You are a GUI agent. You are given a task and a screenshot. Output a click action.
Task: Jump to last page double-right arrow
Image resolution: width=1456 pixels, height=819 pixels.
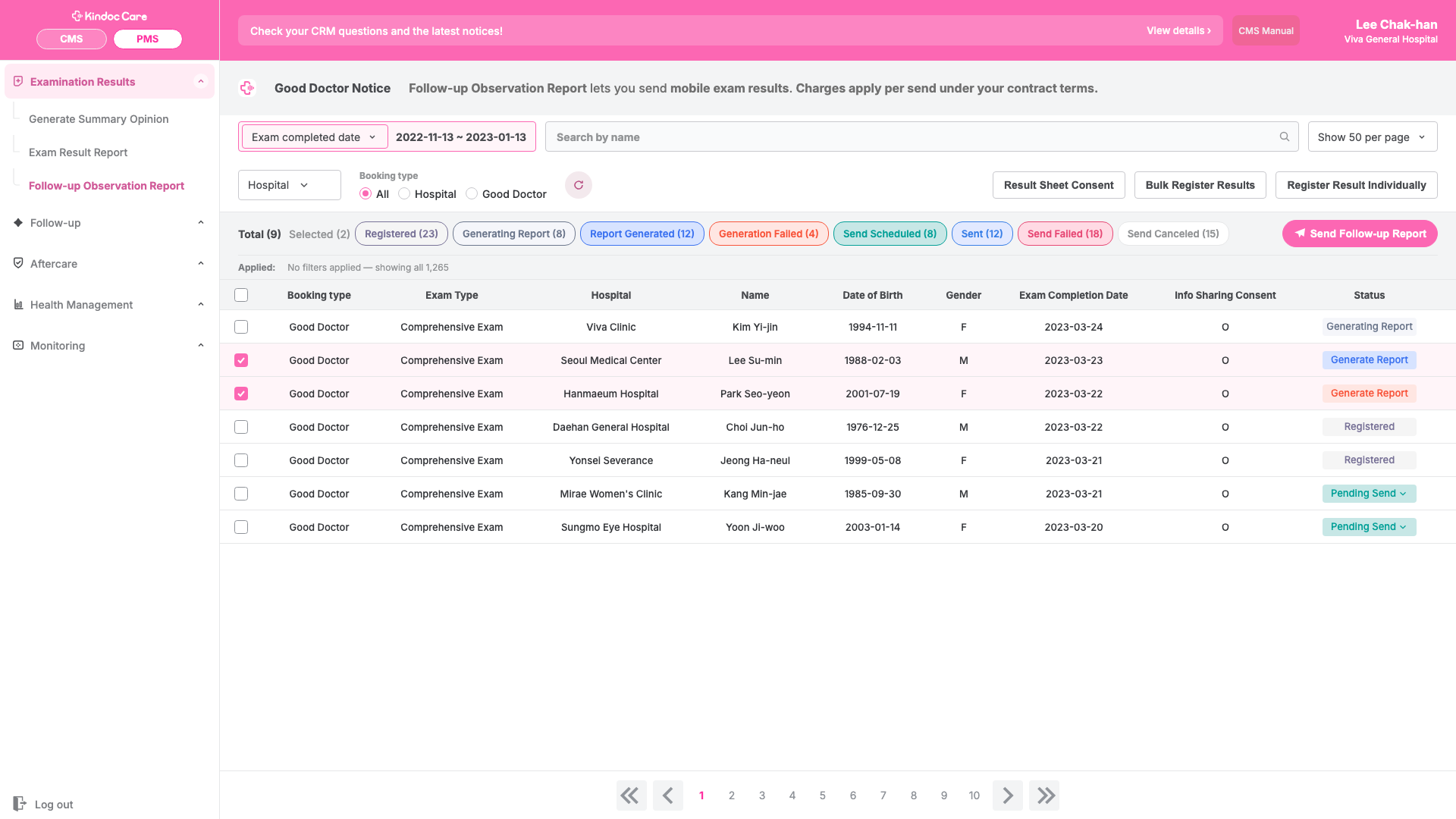pos(1044,795)
